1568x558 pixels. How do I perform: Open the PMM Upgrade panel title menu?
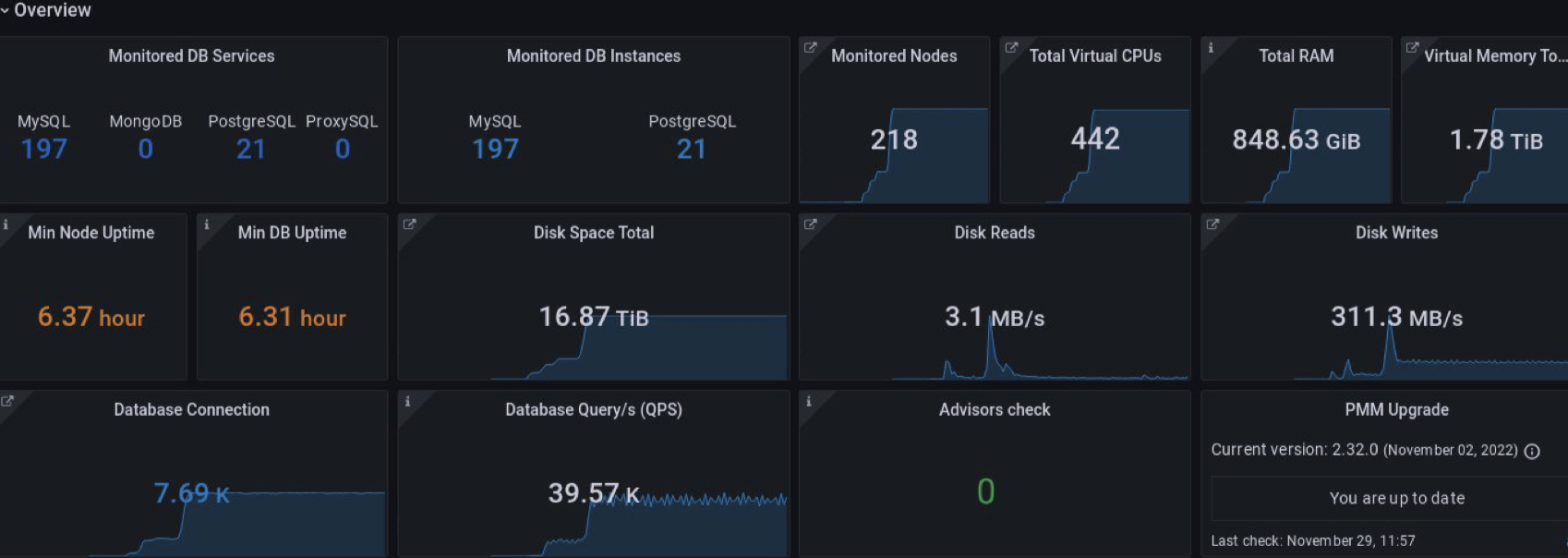click(x=1396, y=409)
